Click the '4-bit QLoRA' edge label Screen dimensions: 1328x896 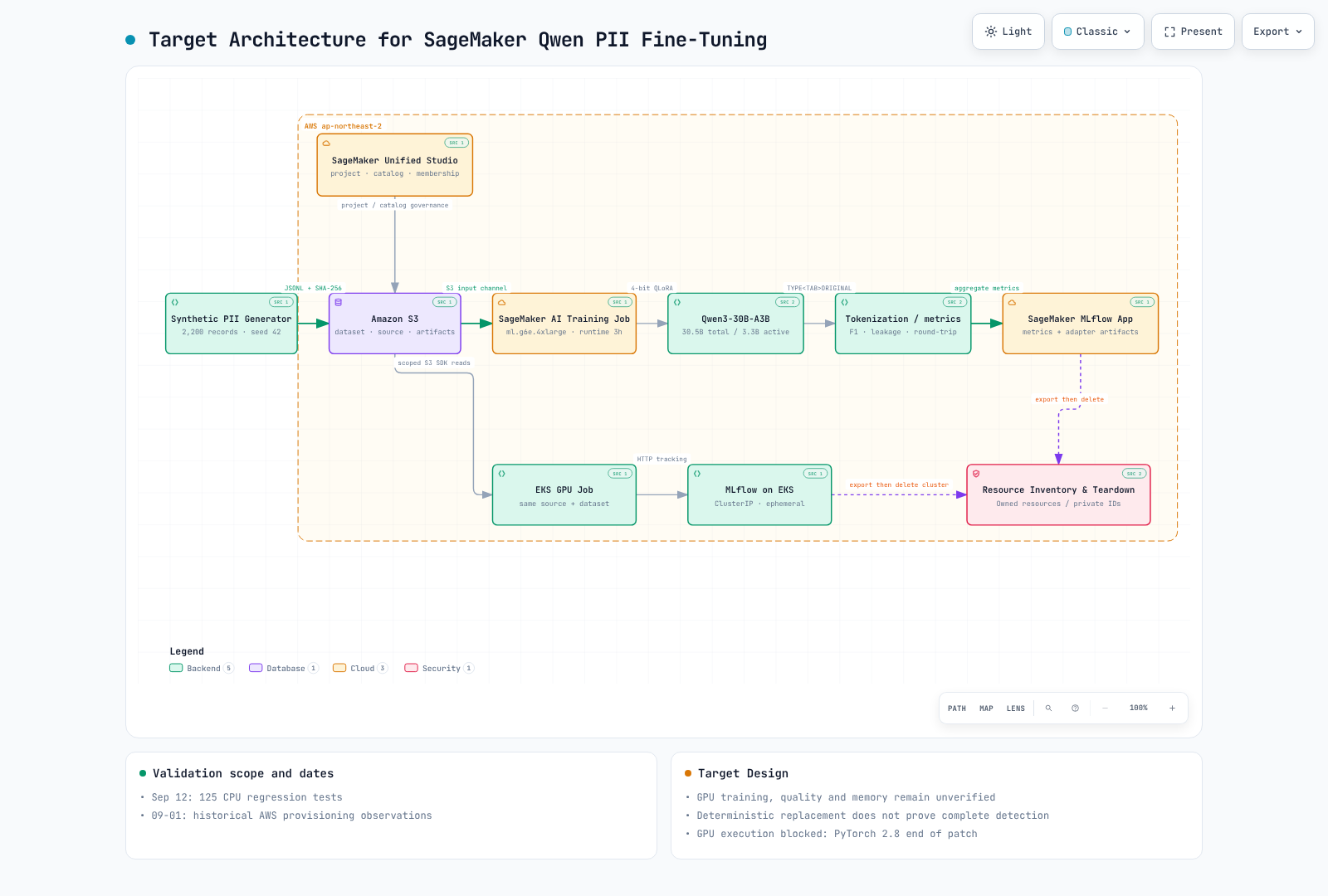pos(652,288)
